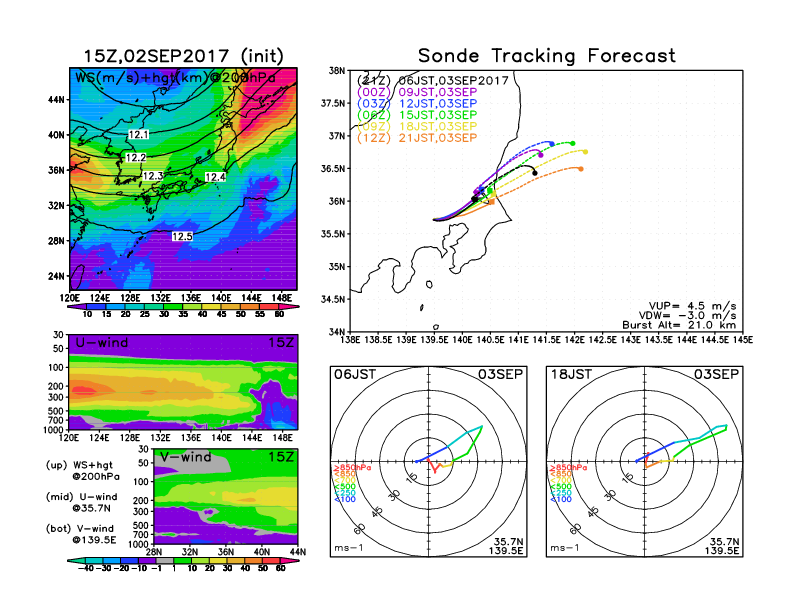
Task: Select the orange "(12Z) 21JST,03SEP" legend entry
Action: click(x=417, y=138)
